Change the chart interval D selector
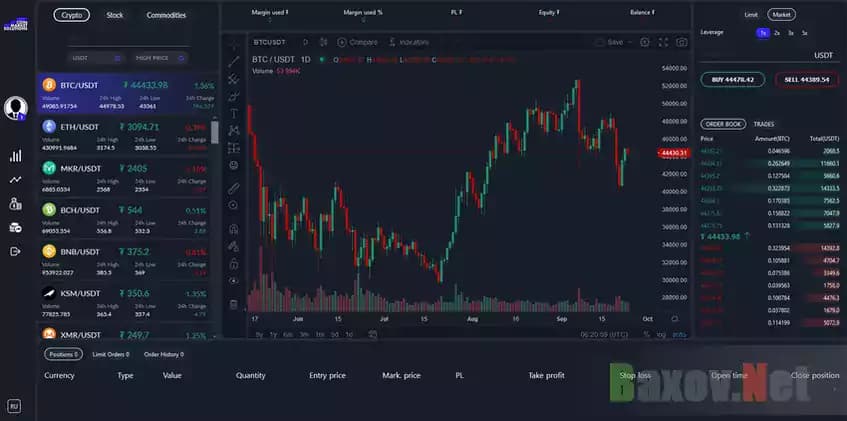847x421 pixels. [305, 42]
